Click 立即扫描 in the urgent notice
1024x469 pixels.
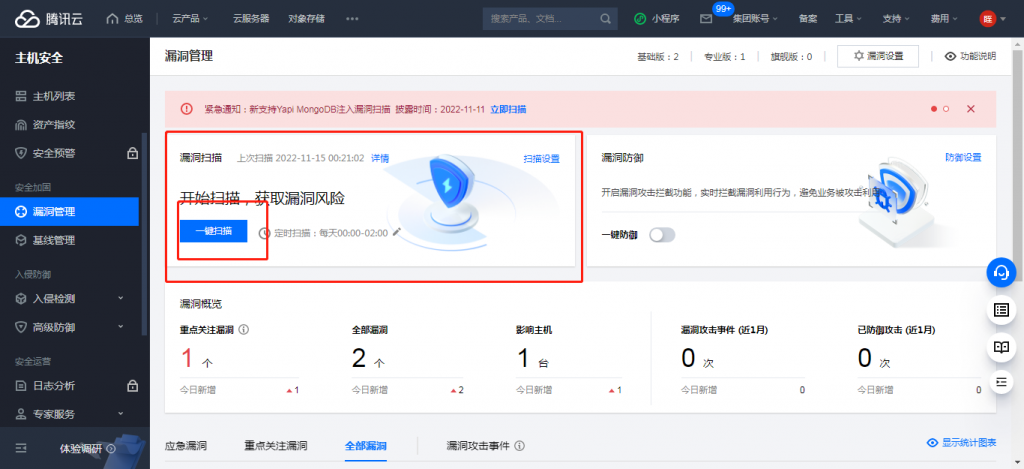(509, 109)
